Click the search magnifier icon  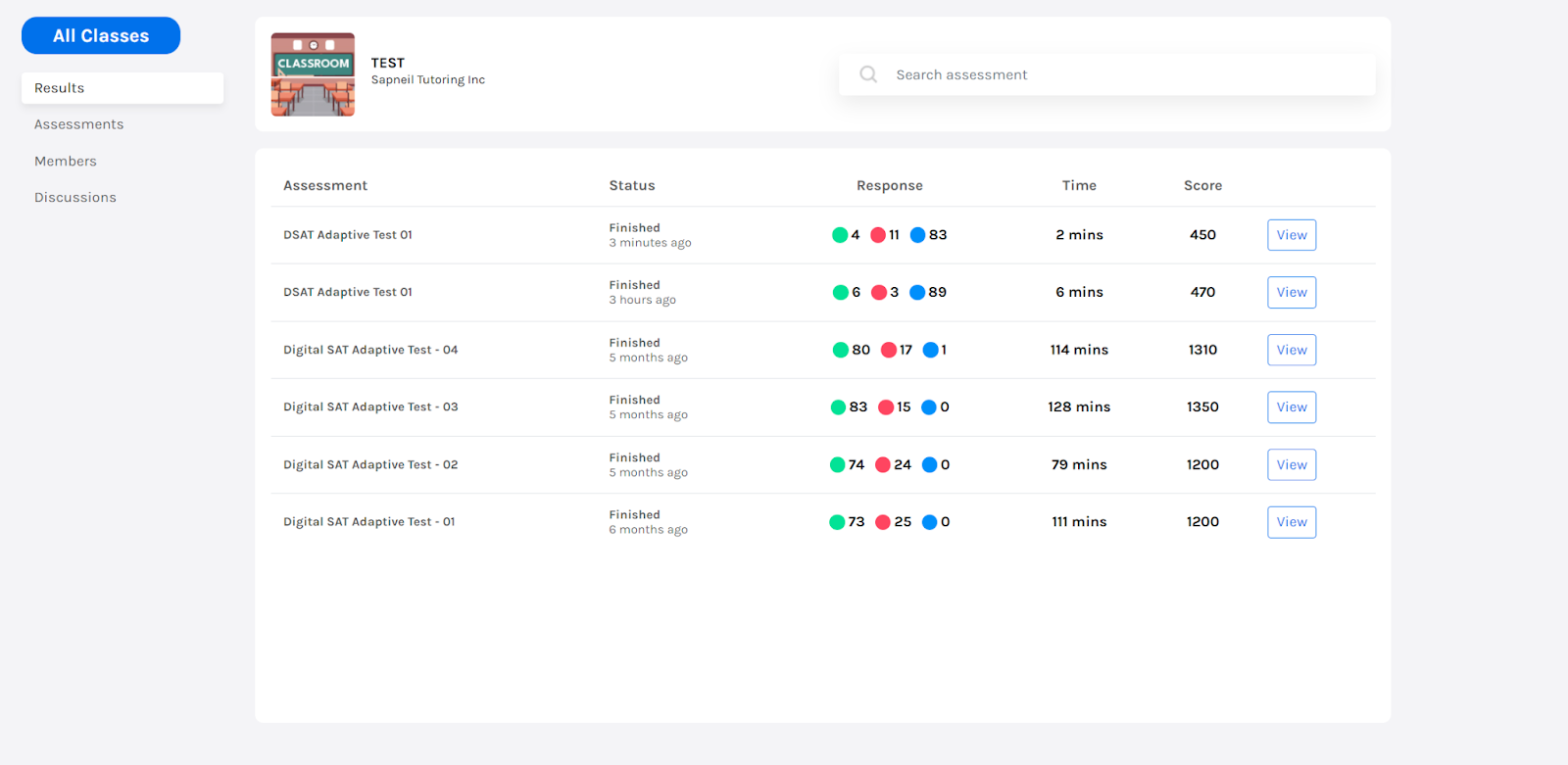[x=867, y=74]
